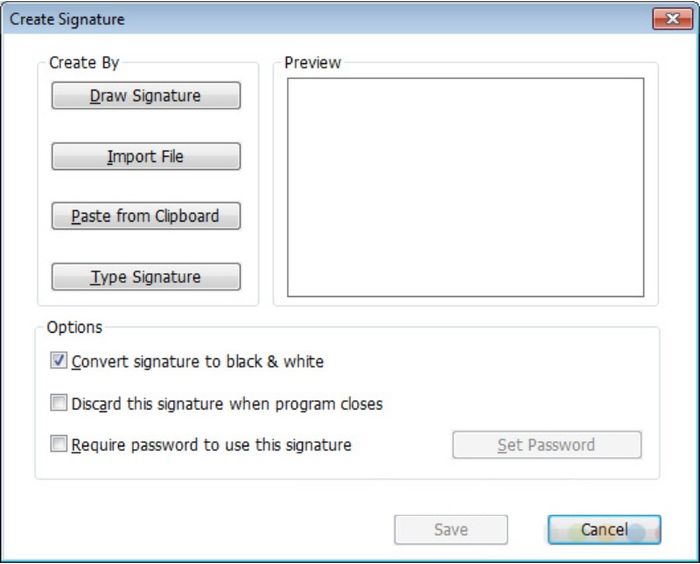Close the dialog with the red X
The image size is (700, 564).
pyautogui.click(x=672, y=19)
